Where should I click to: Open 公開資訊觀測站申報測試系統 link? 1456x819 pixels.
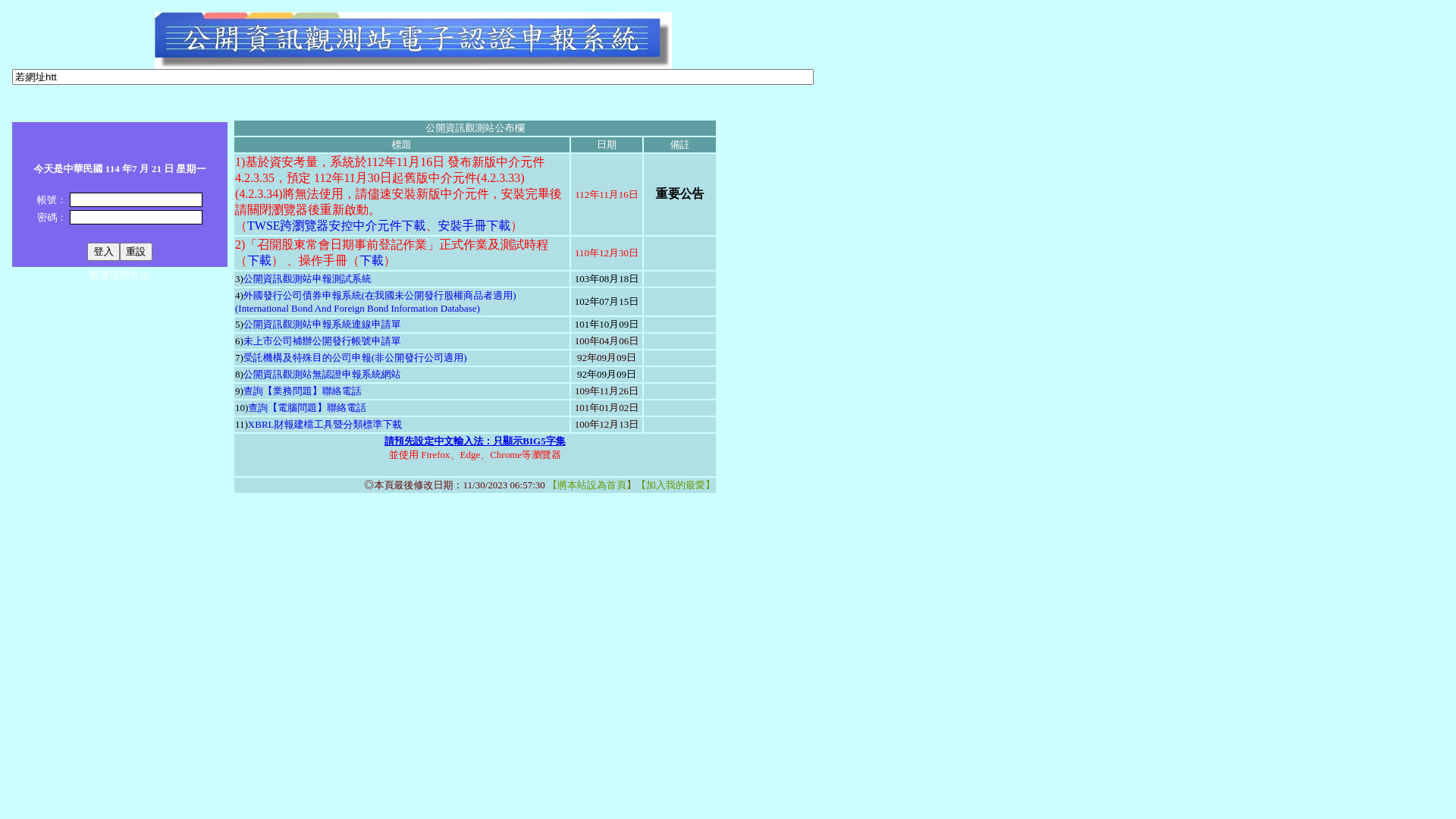(307, 279)
